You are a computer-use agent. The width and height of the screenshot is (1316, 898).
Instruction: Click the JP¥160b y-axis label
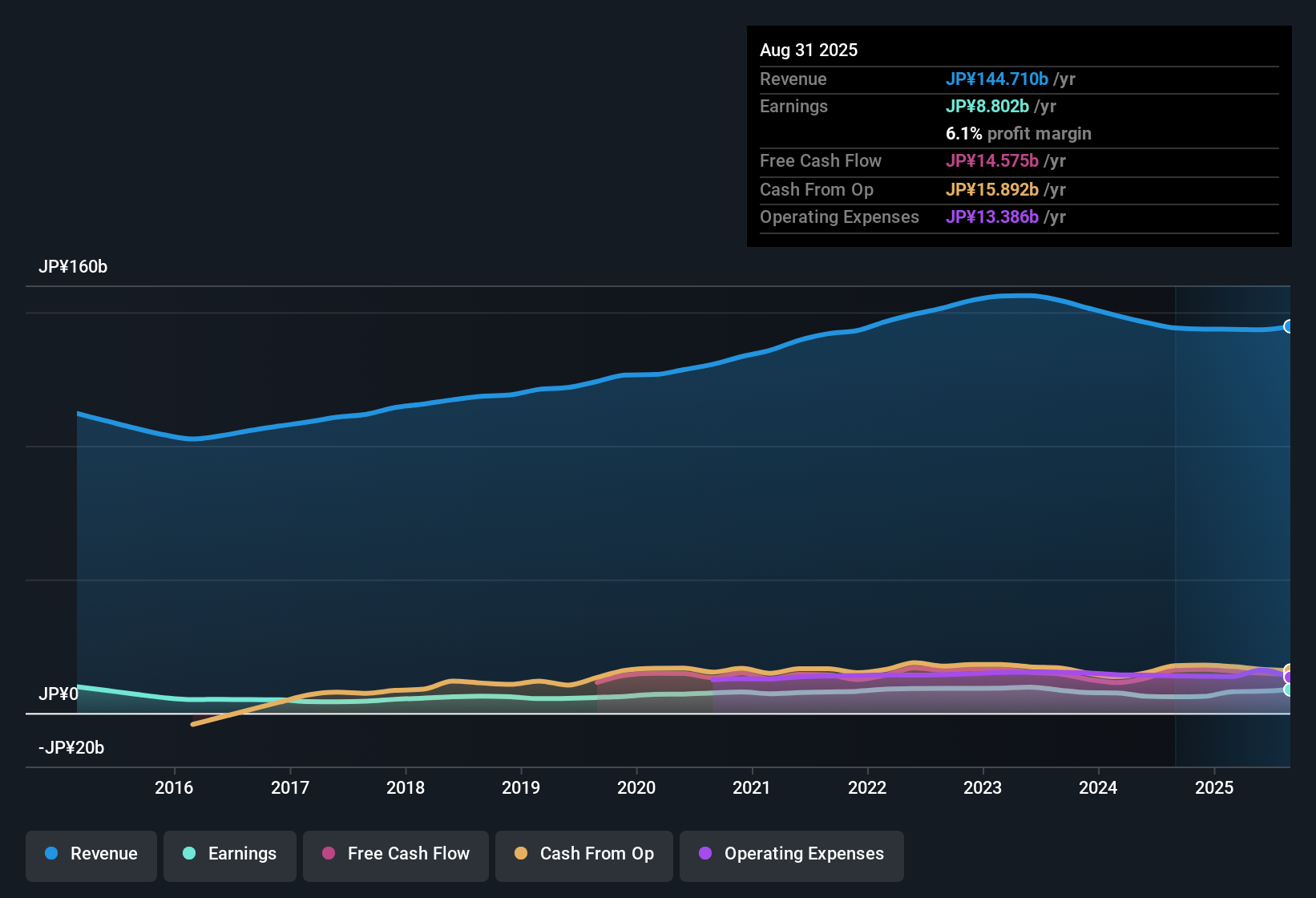point(73,267)
